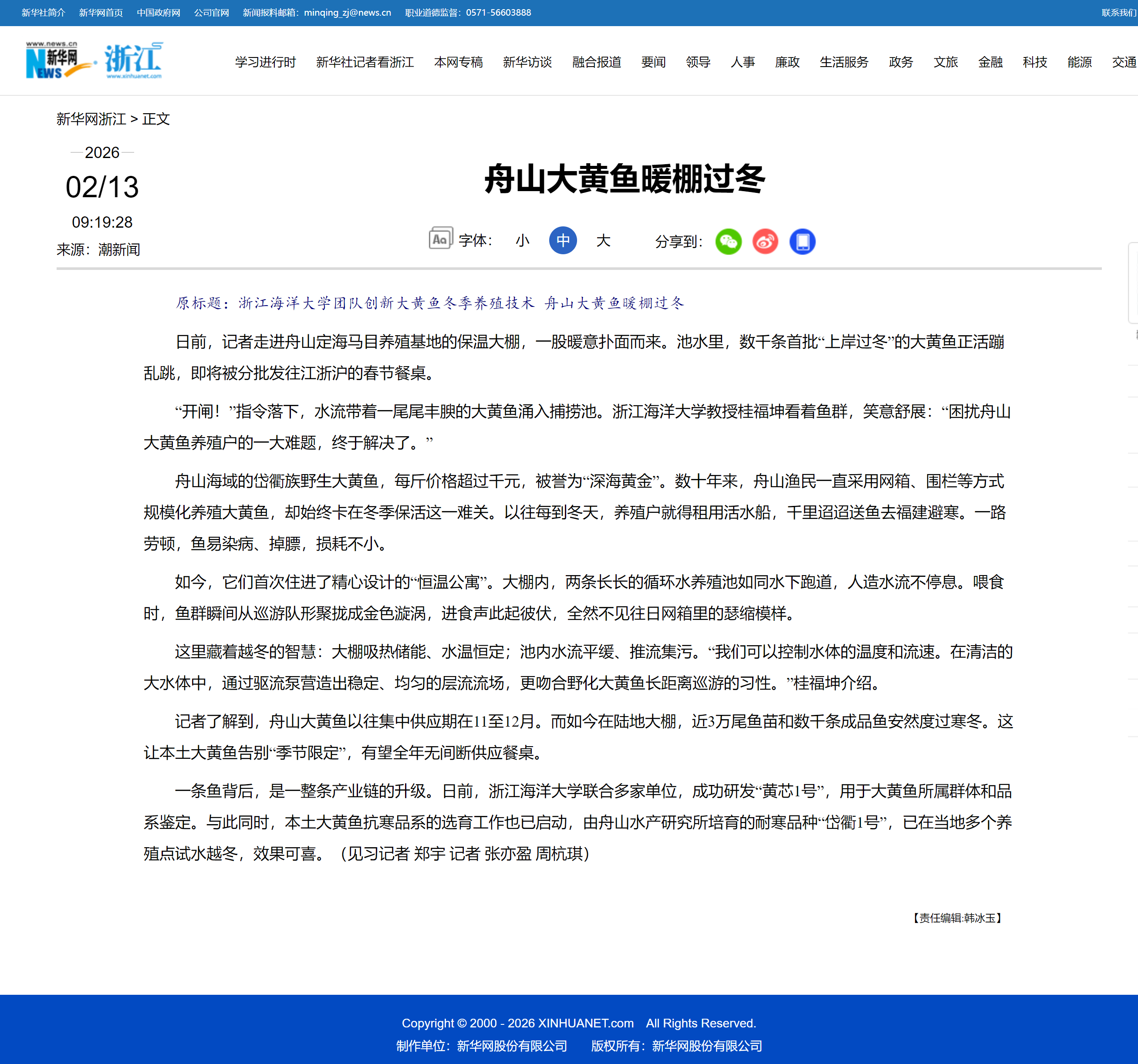This screenshot has height=1064, width=1138.
Task: Go to 本网专稿 section
Action: click(x=458, y=62)
